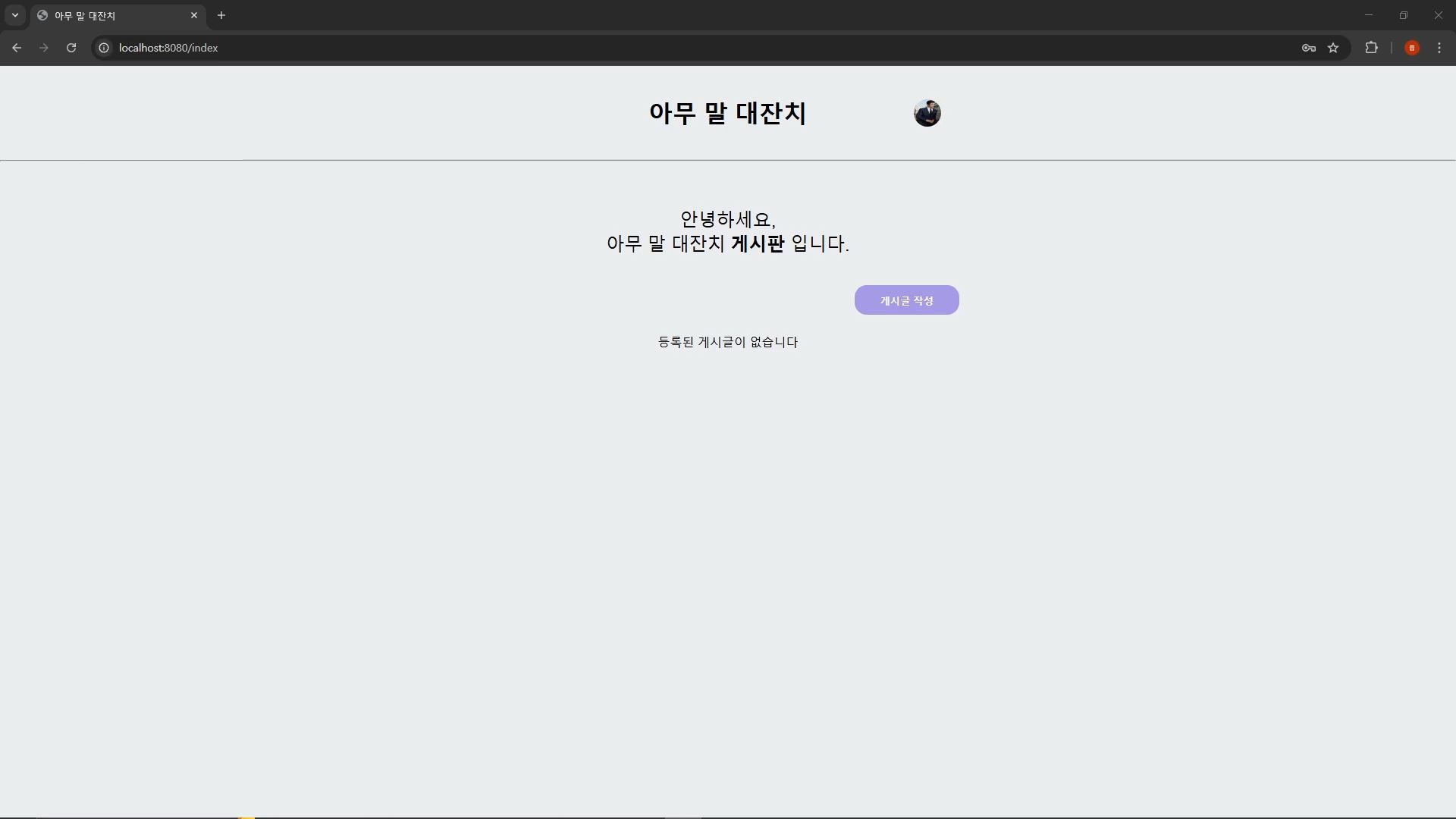Click the bold 게시판 word

point(758,243)
